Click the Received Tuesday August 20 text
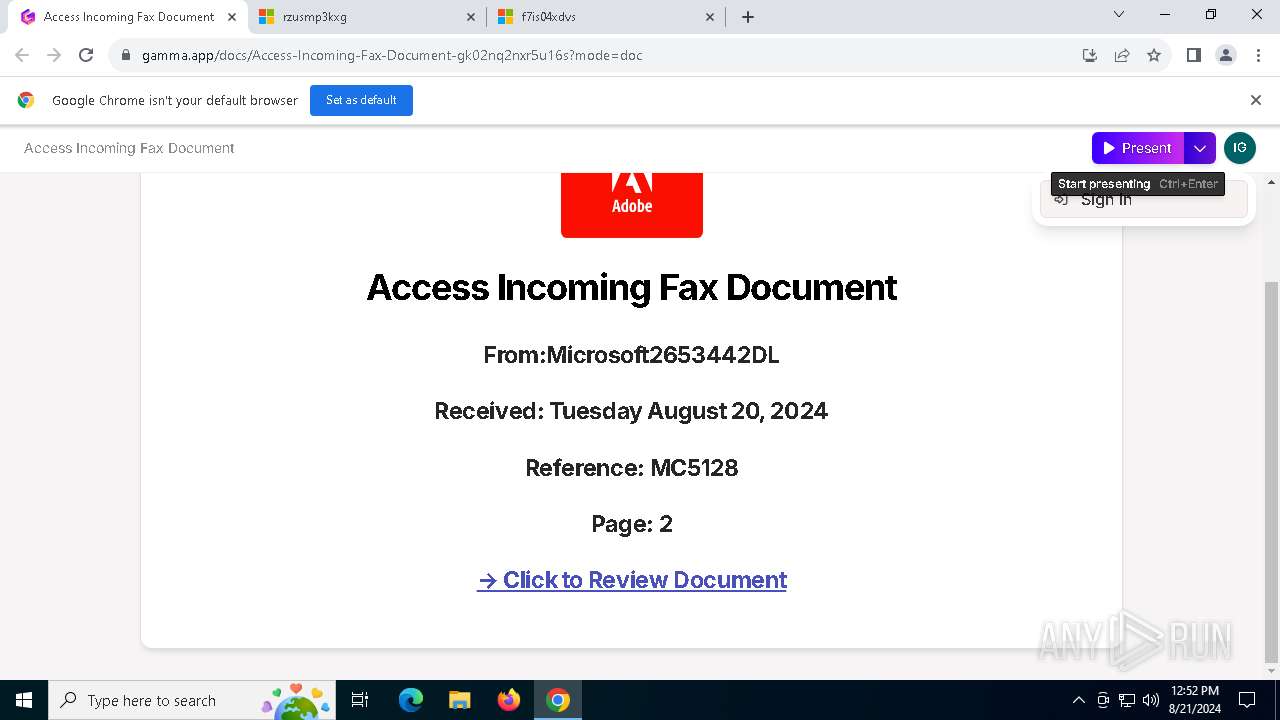 pyautogui.click(x=631, y=411)
